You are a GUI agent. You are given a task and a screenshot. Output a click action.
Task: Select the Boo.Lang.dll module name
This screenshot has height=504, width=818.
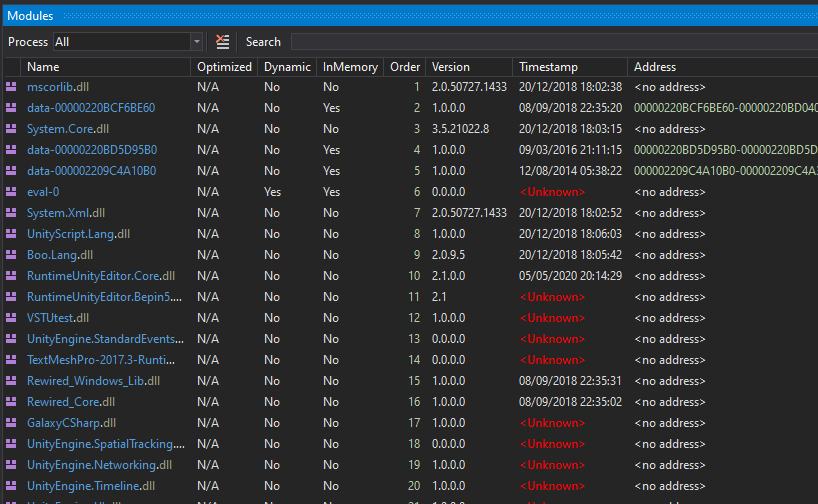pyautogui.click(x=60, y=255)
